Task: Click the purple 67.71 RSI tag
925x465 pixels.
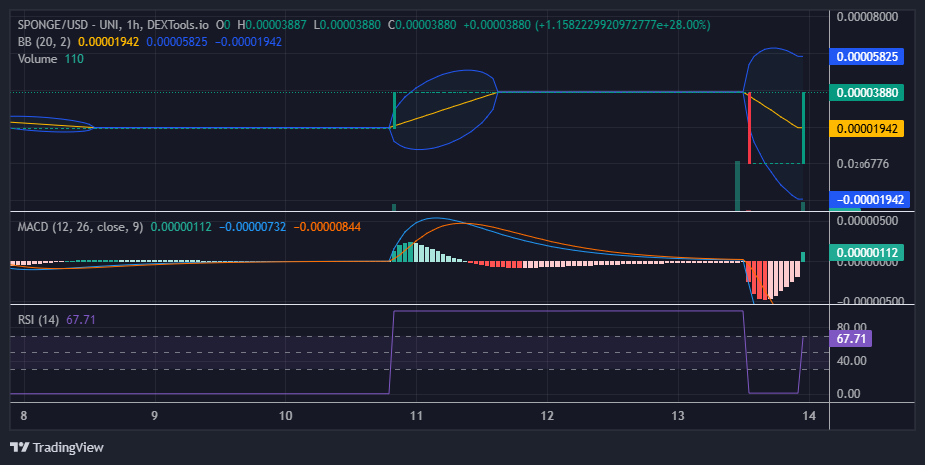Action: pos(851,339)
